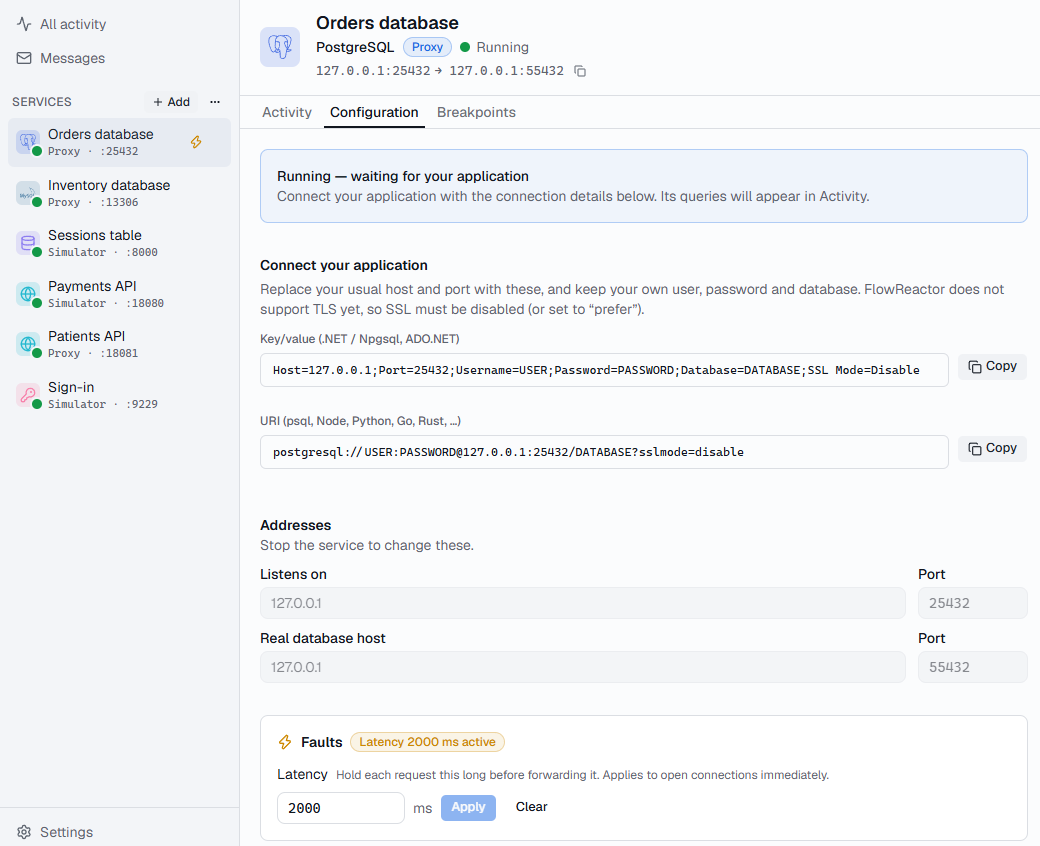Switch to the Breakpoints tab
Screen dimensions: 1040x846
click(x=476, y=112)
